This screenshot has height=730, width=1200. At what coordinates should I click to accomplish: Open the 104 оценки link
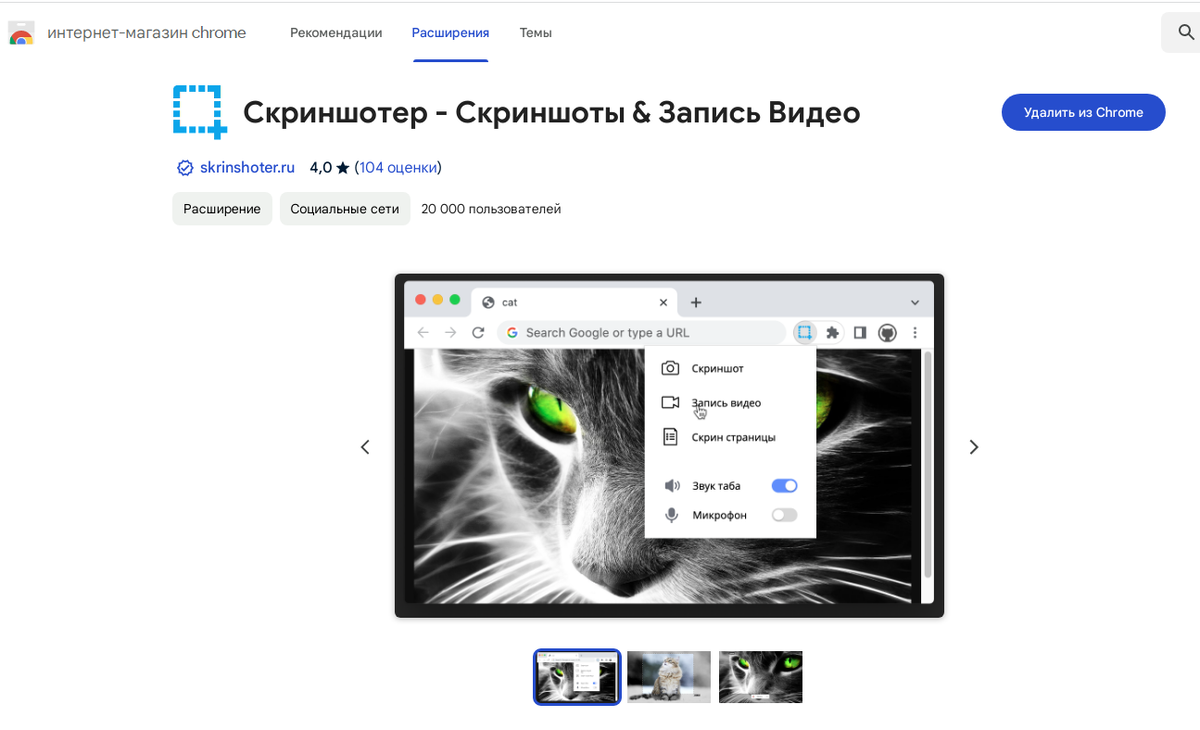[x=398, y=167]
